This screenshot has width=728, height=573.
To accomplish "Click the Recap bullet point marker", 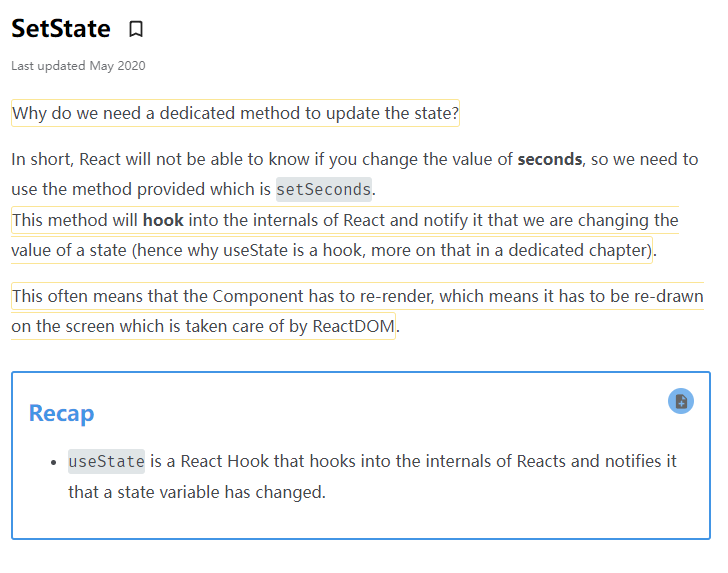I will [53, 462].
